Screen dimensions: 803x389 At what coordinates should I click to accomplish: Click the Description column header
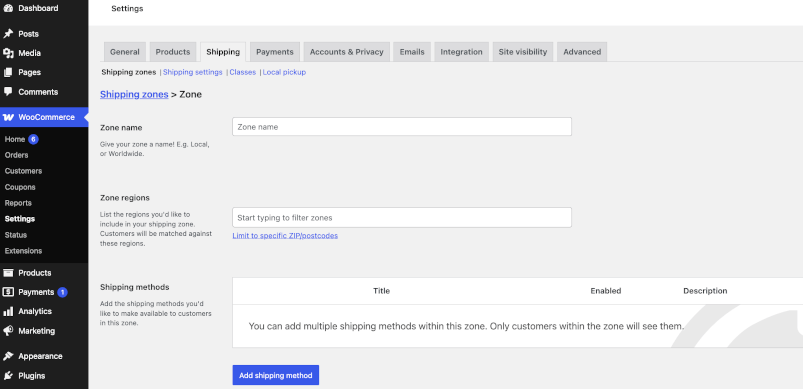pos(705,291)
